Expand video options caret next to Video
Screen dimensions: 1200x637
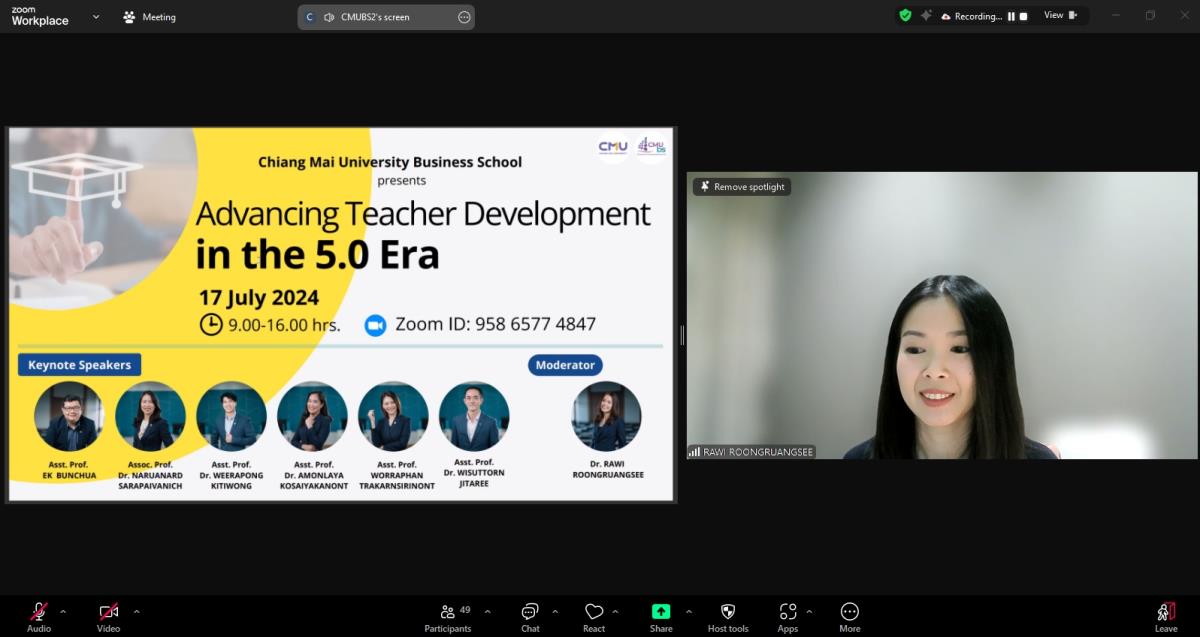[x=136, y=611]
